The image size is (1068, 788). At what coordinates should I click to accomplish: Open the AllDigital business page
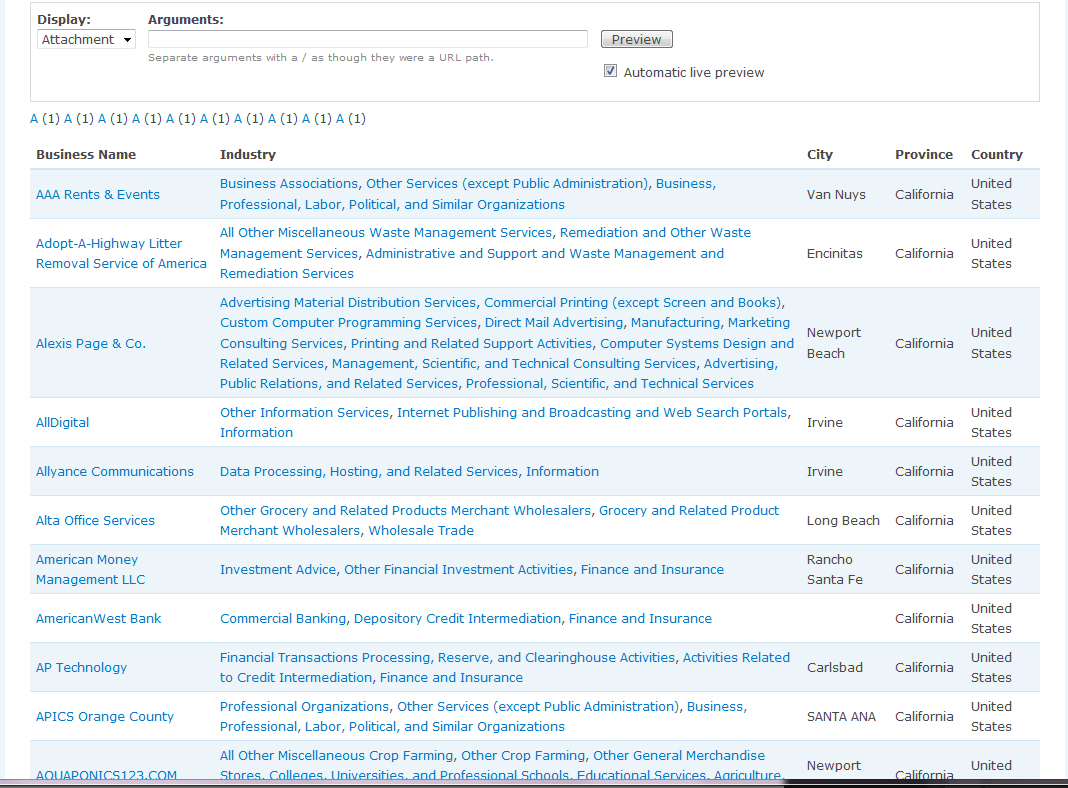pos(62,423)
